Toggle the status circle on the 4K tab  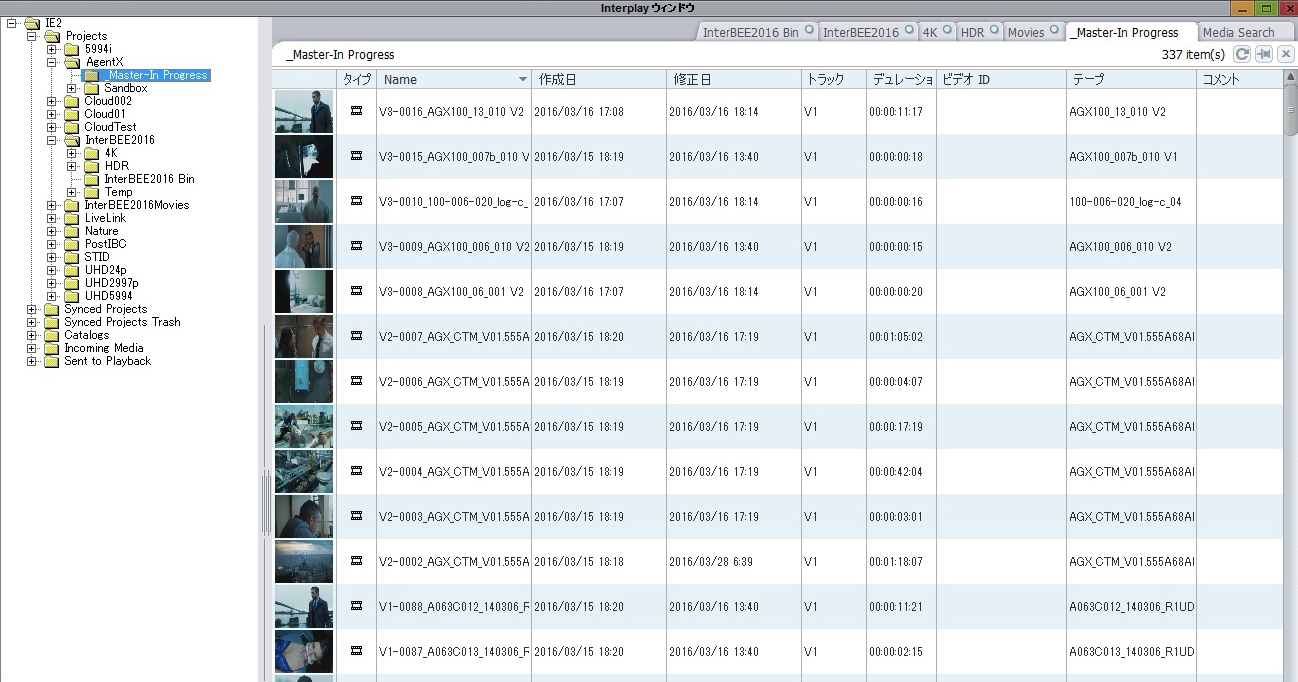(948, 31)
